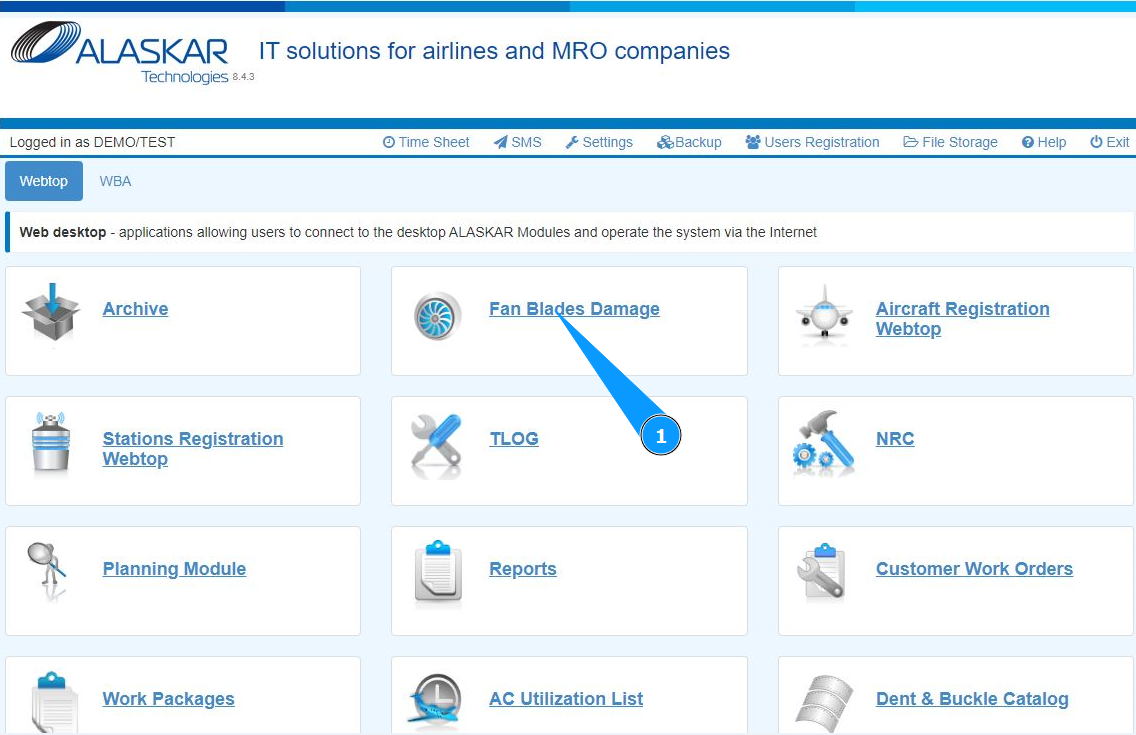Click the Dent & Buckle Catalog metal sheets icon

pyautogui.click(x=824, y=703)
